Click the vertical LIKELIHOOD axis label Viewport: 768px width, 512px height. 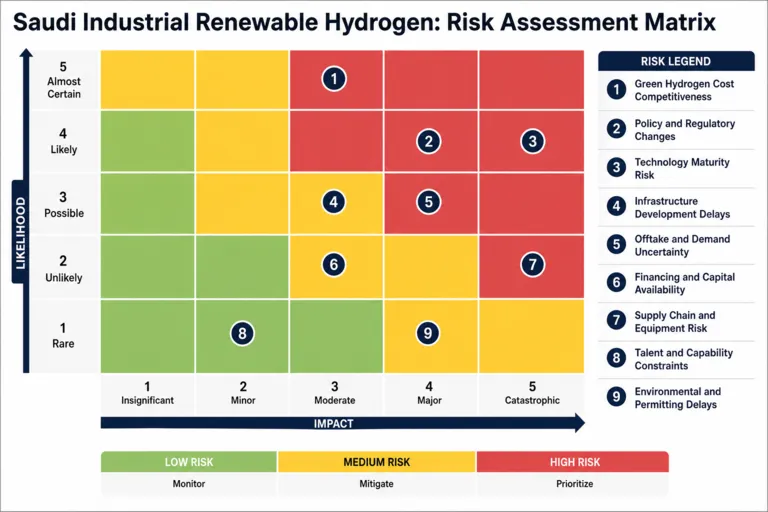tap(20, 233)
